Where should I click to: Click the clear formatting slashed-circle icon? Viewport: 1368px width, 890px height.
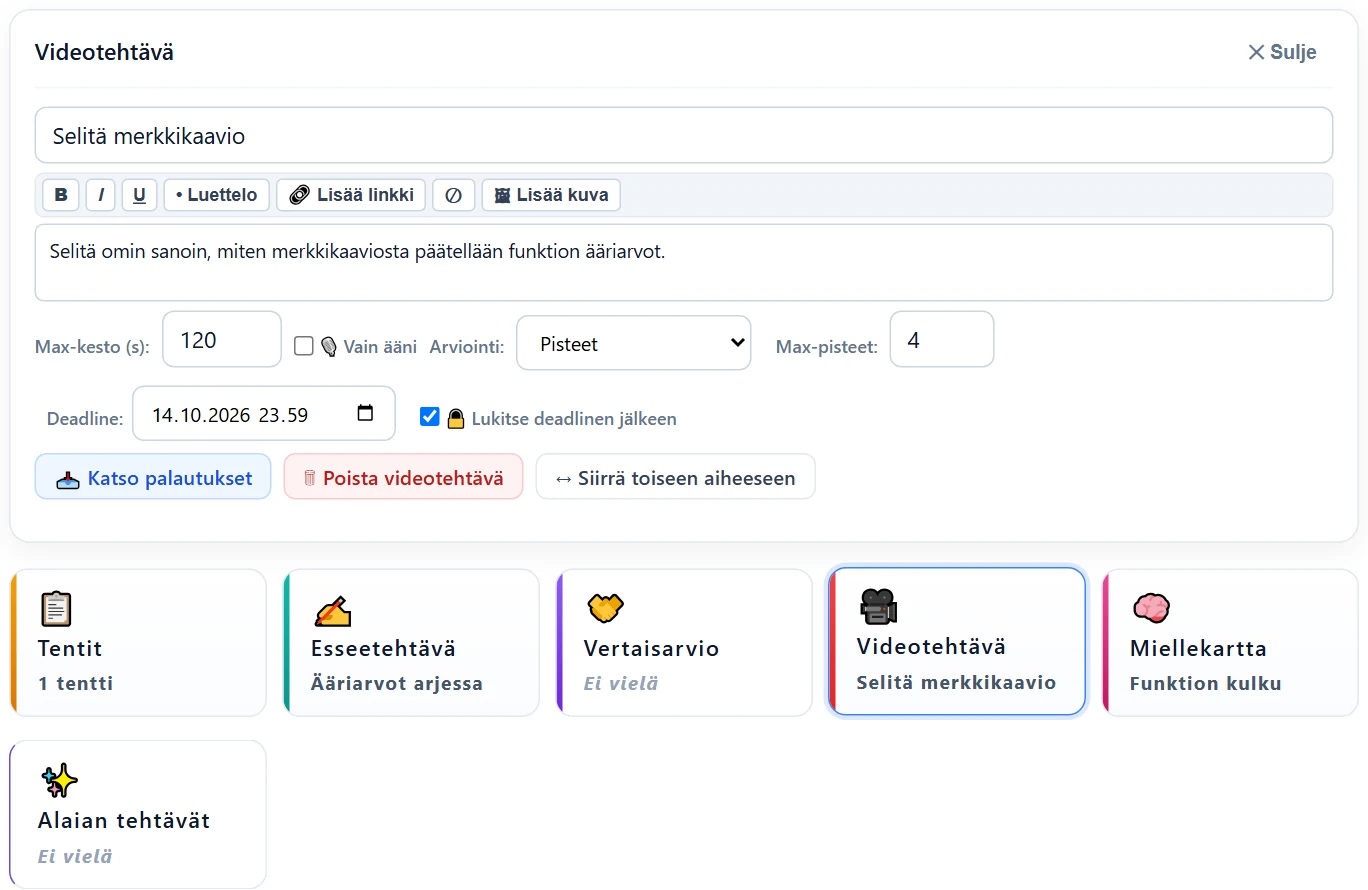tap(454, 195)
